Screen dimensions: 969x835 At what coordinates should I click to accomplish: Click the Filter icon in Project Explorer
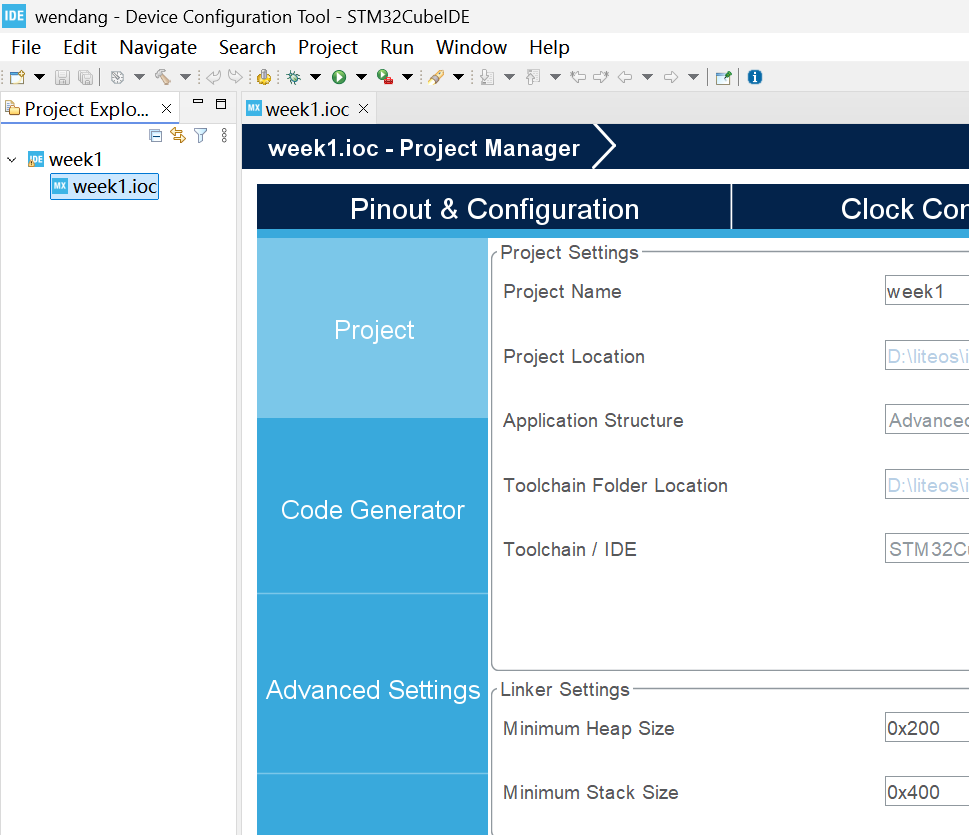pos(201,135)
